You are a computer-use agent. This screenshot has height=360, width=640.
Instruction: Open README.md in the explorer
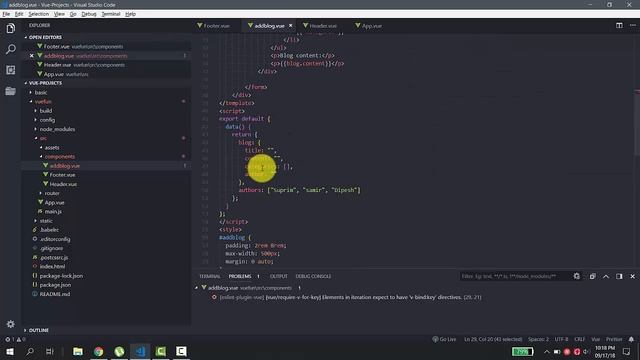click(55, 294)
